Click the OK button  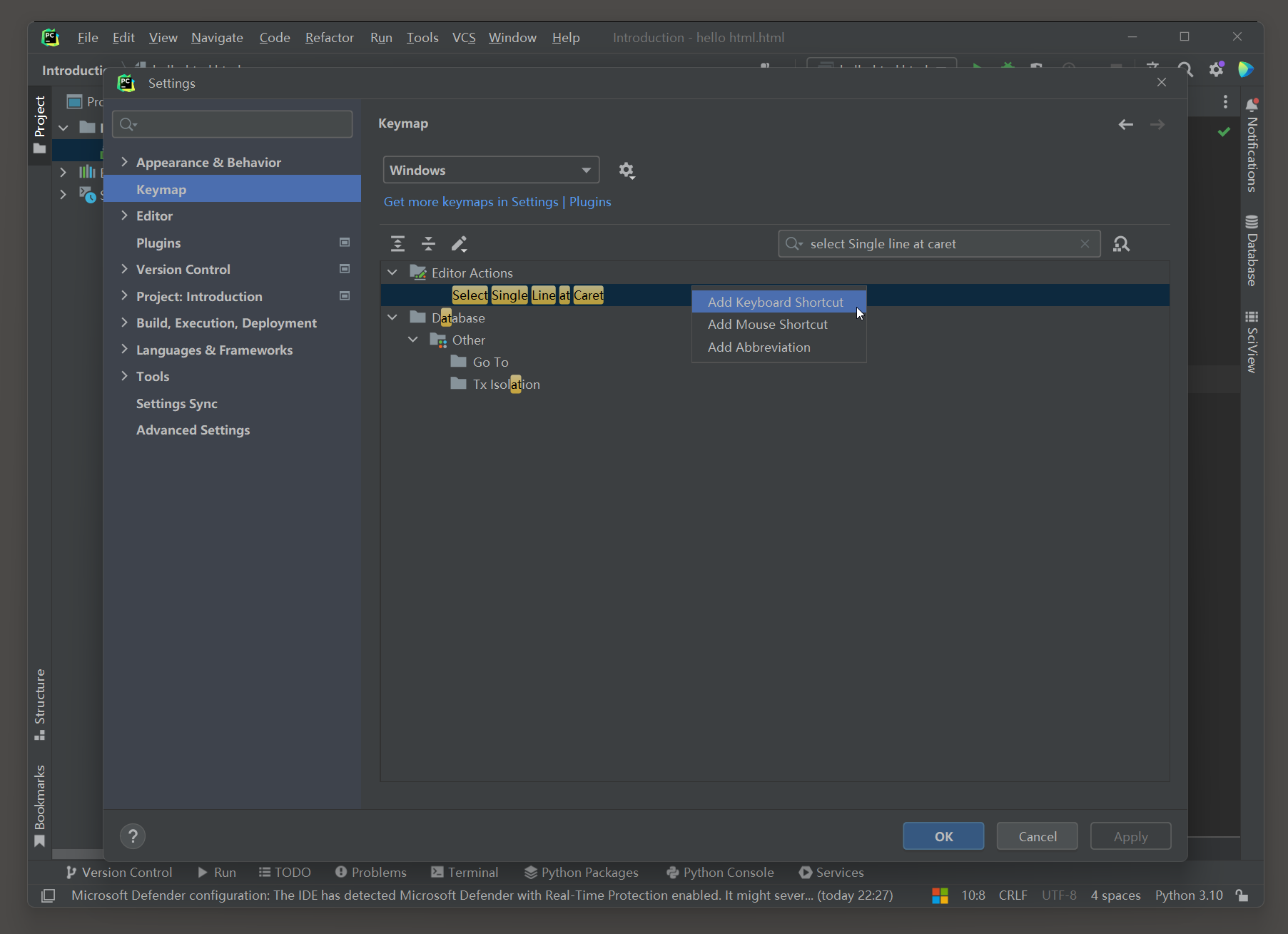point(943,836)
